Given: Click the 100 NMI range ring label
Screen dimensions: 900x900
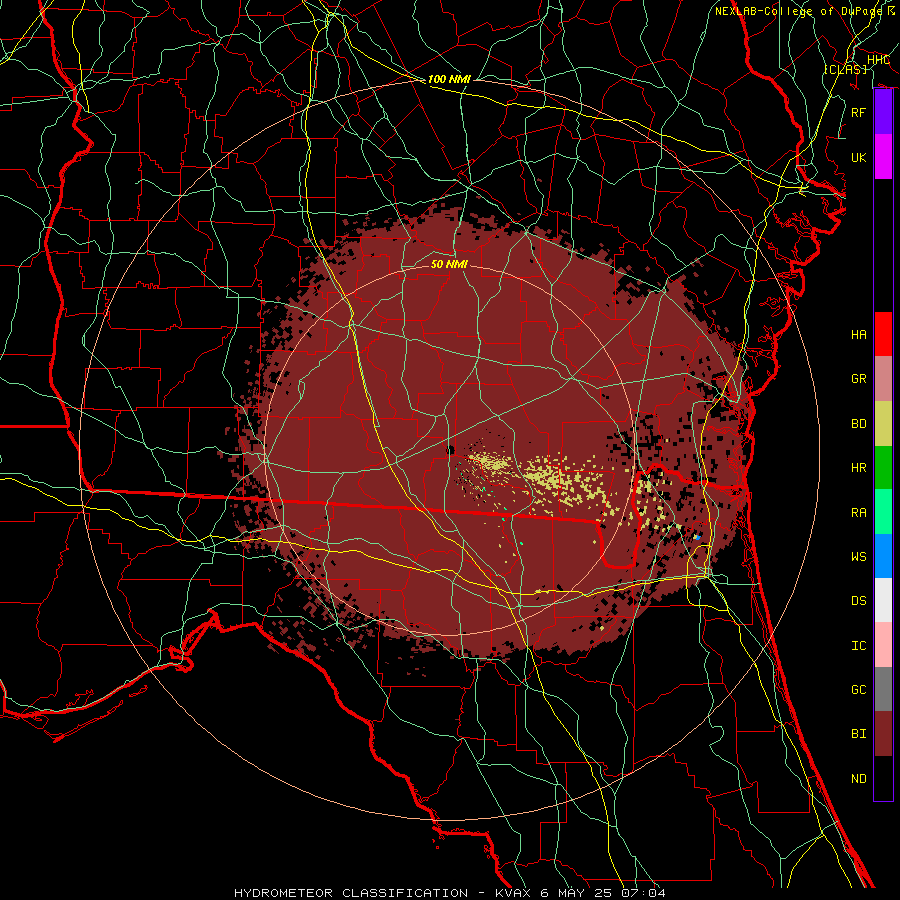Looking at the screenshot, I should 449,79.
